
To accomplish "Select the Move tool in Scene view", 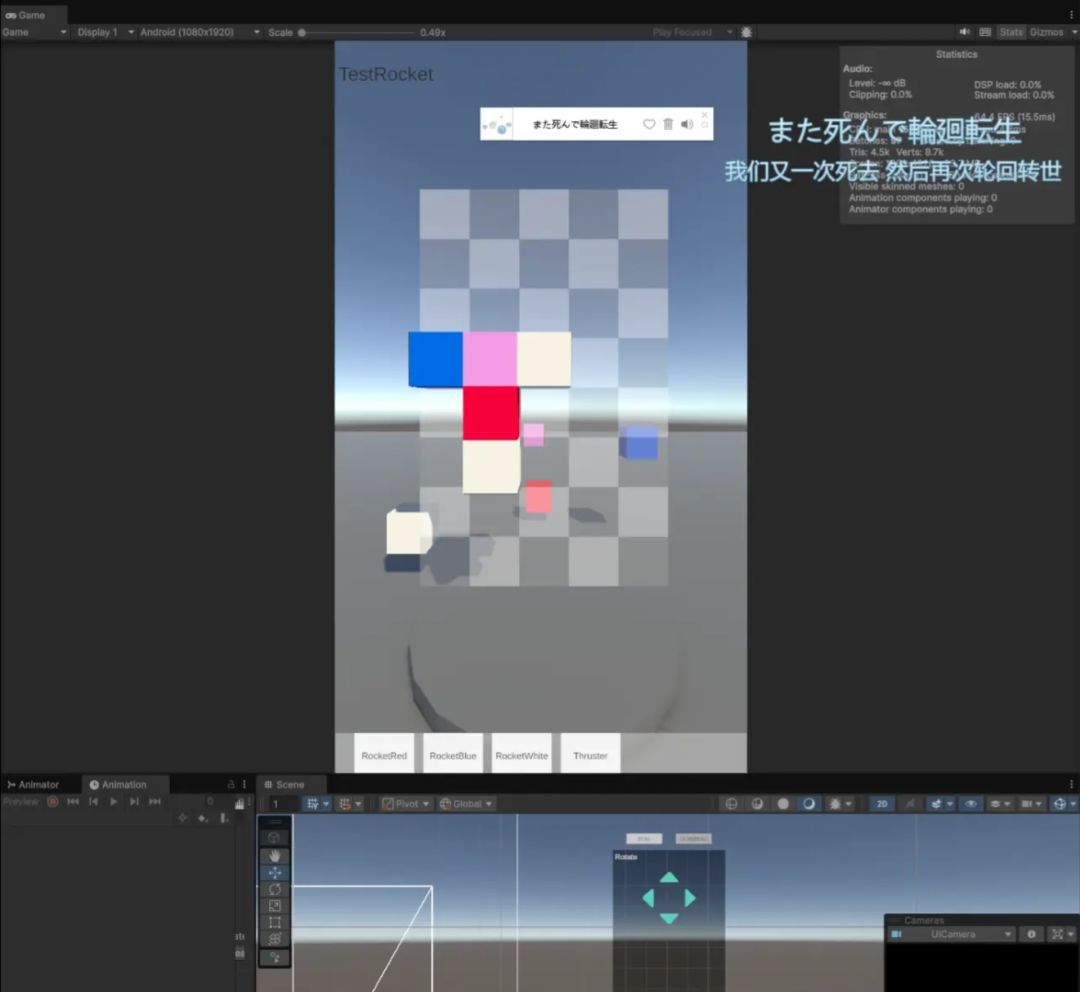I will [x=275, y=873].
